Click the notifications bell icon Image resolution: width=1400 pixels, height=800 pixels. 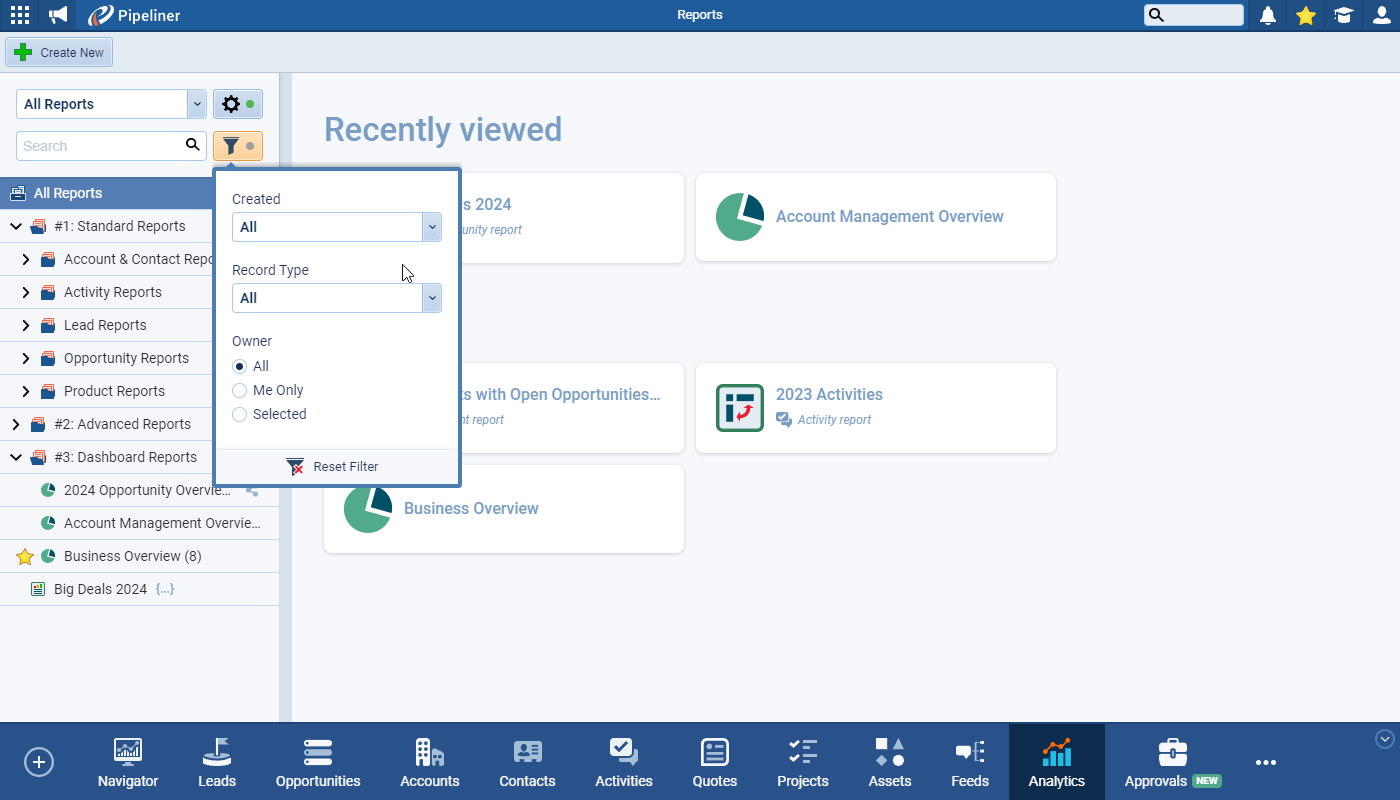(x=1268, y=15)
